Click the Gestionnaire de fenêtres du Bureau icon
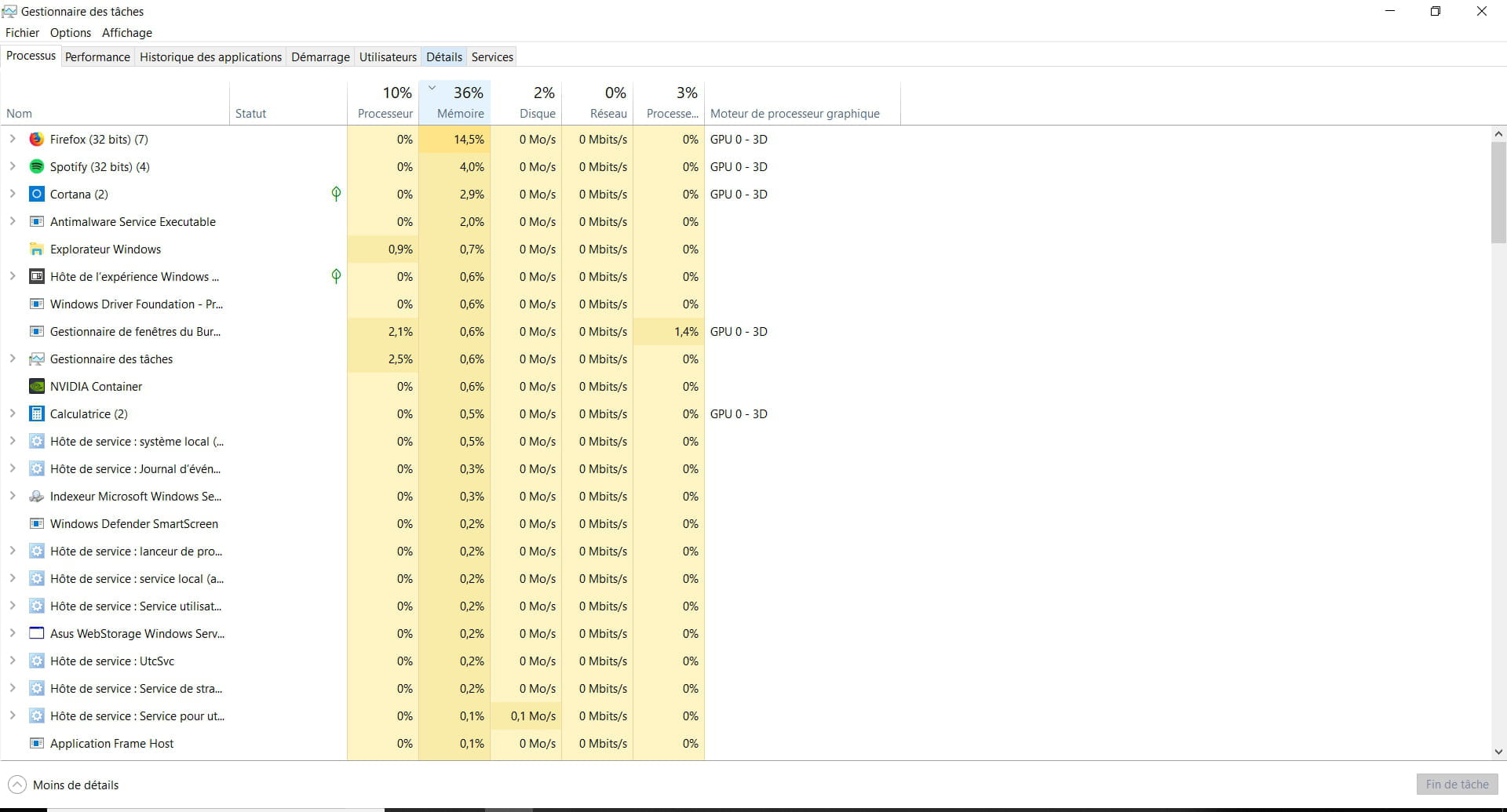 36,331
